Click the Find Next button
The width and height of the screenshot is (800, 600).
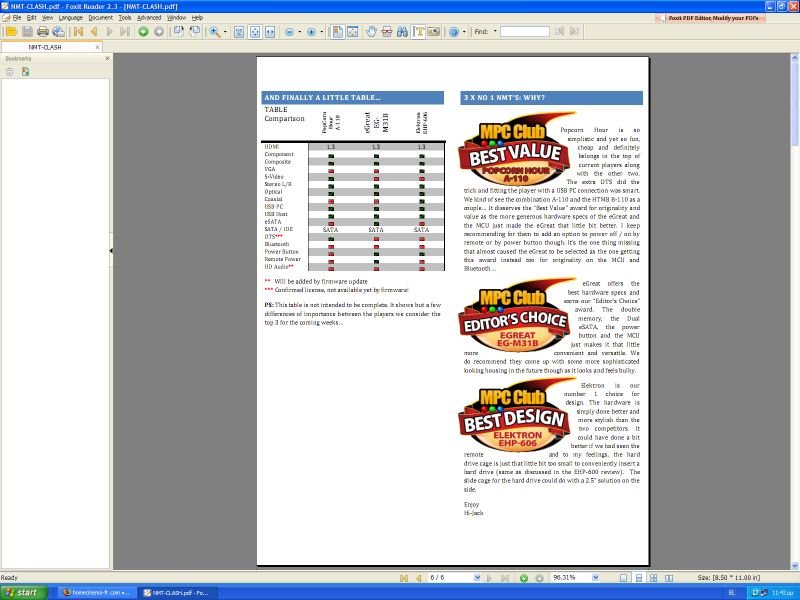tap(574, 32)
